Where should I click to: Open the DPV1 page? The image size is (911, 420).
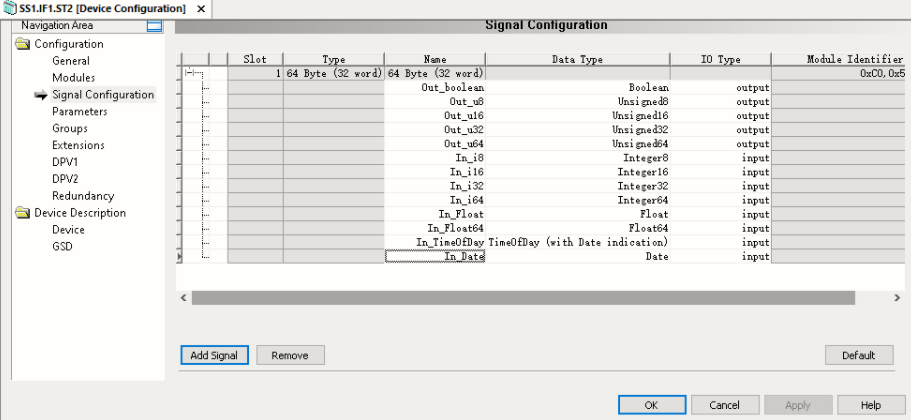[64, 162]
